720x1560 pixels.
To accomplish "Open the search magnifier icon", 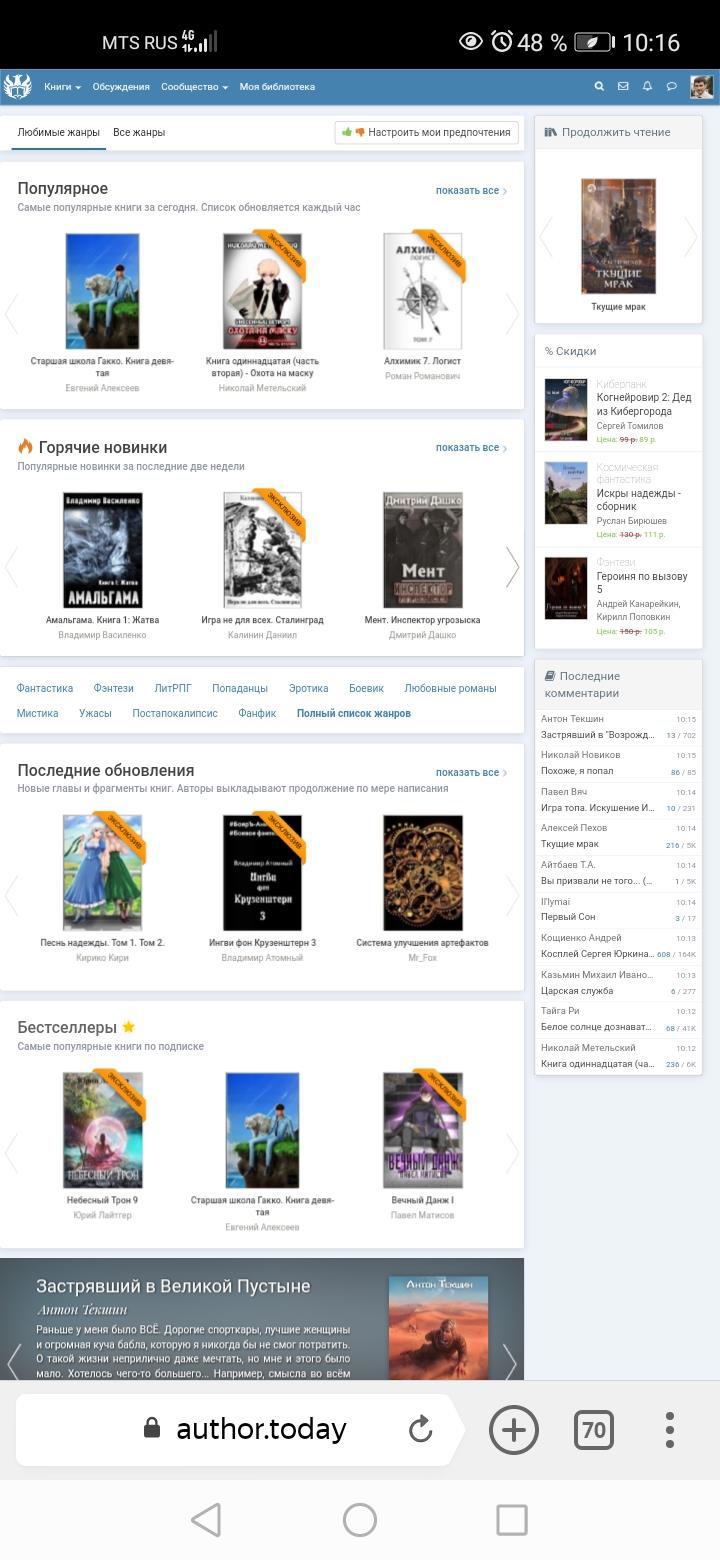I will 599,87.
